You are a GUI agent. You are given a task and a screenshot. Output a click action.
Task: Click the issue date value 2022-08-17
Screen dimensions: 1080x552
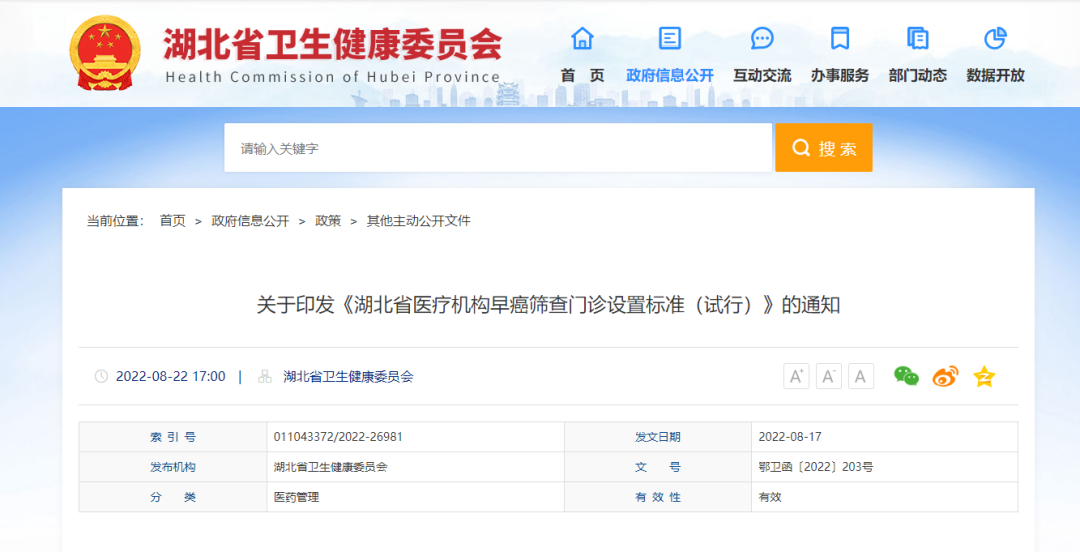tap(790, 437)
